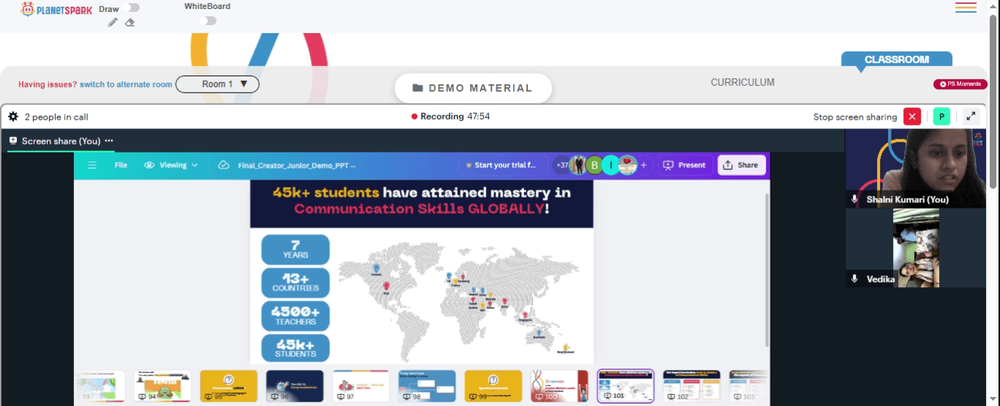Toggle the WhiteBoard switch
The width and height of the screenshot is (1000, 406).
click(207, 20)
